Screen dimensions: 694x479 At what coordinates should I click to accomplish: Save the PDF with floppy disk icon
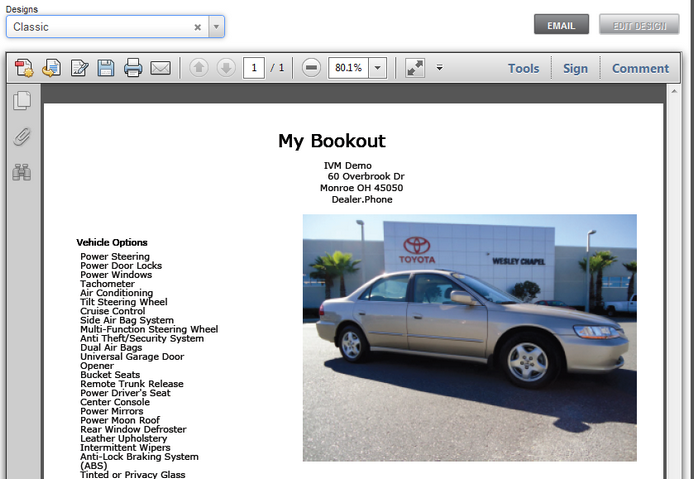tap(106, 68)
